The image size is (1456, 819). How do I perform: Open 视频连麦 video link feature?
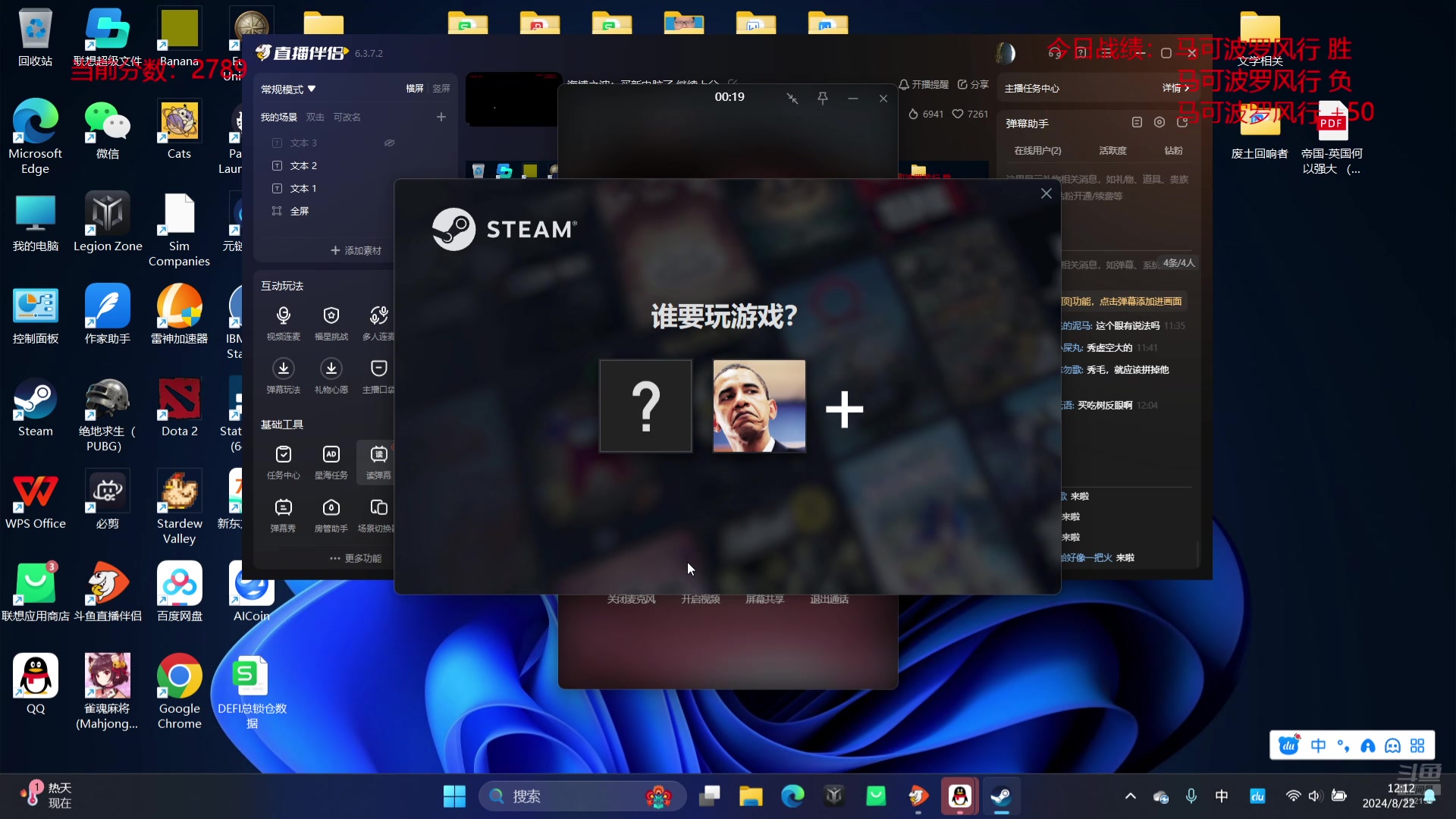click(284, 323)
